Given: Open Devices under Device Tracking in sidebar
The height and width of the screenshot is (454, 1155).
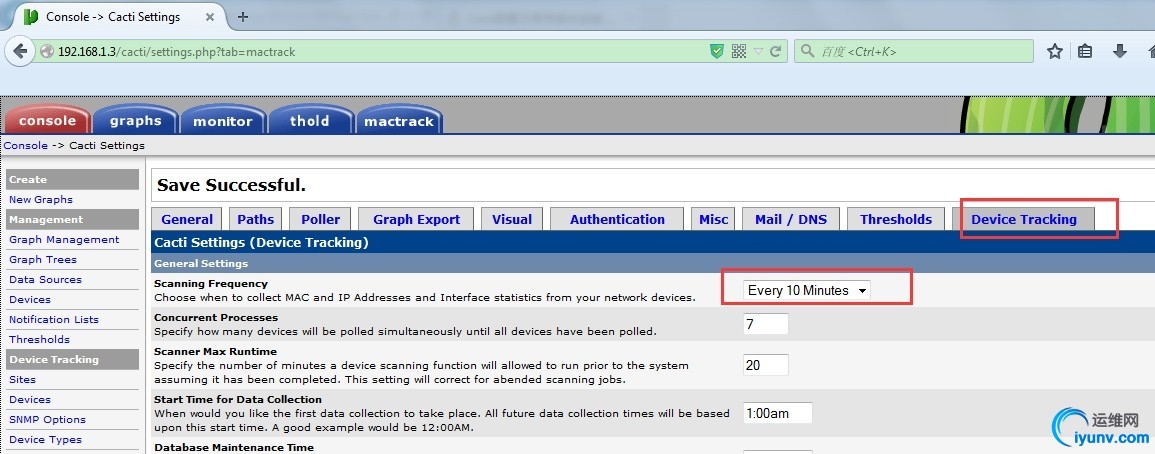Looking at the screenshot, I should pyautogui.click(x=29, y=399).
